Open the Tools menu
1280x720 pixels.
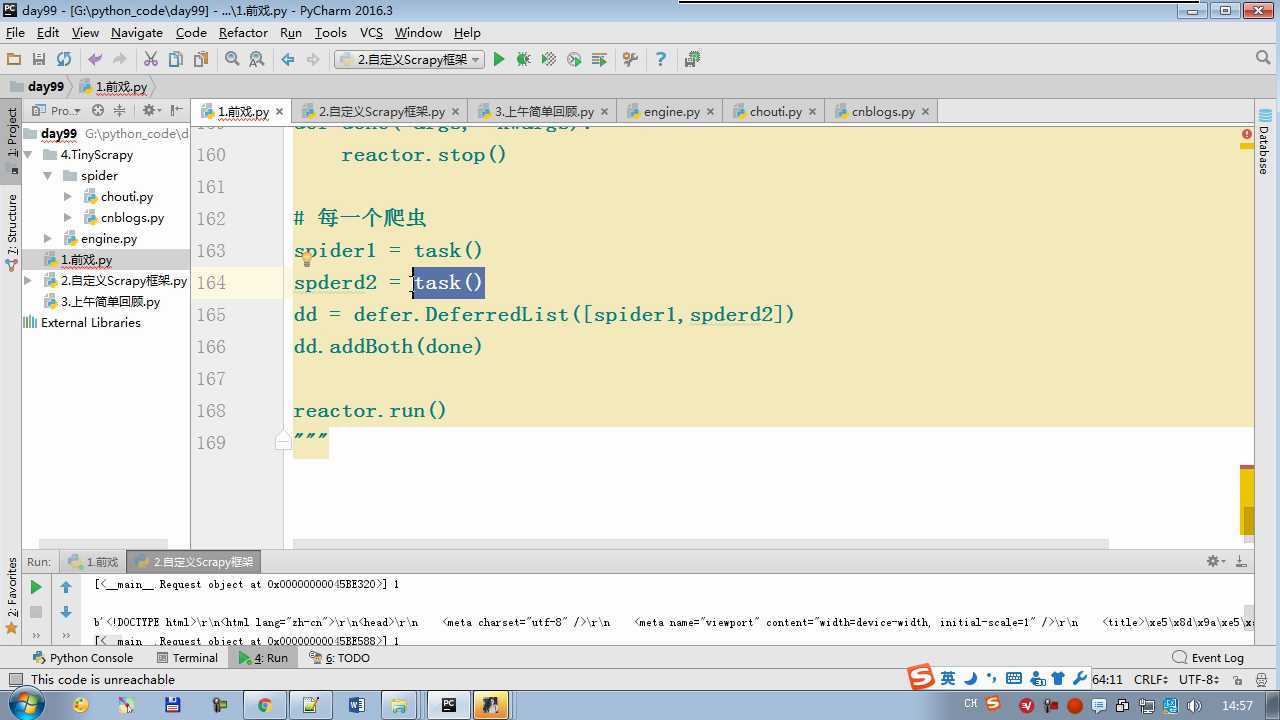click(330, 33)
